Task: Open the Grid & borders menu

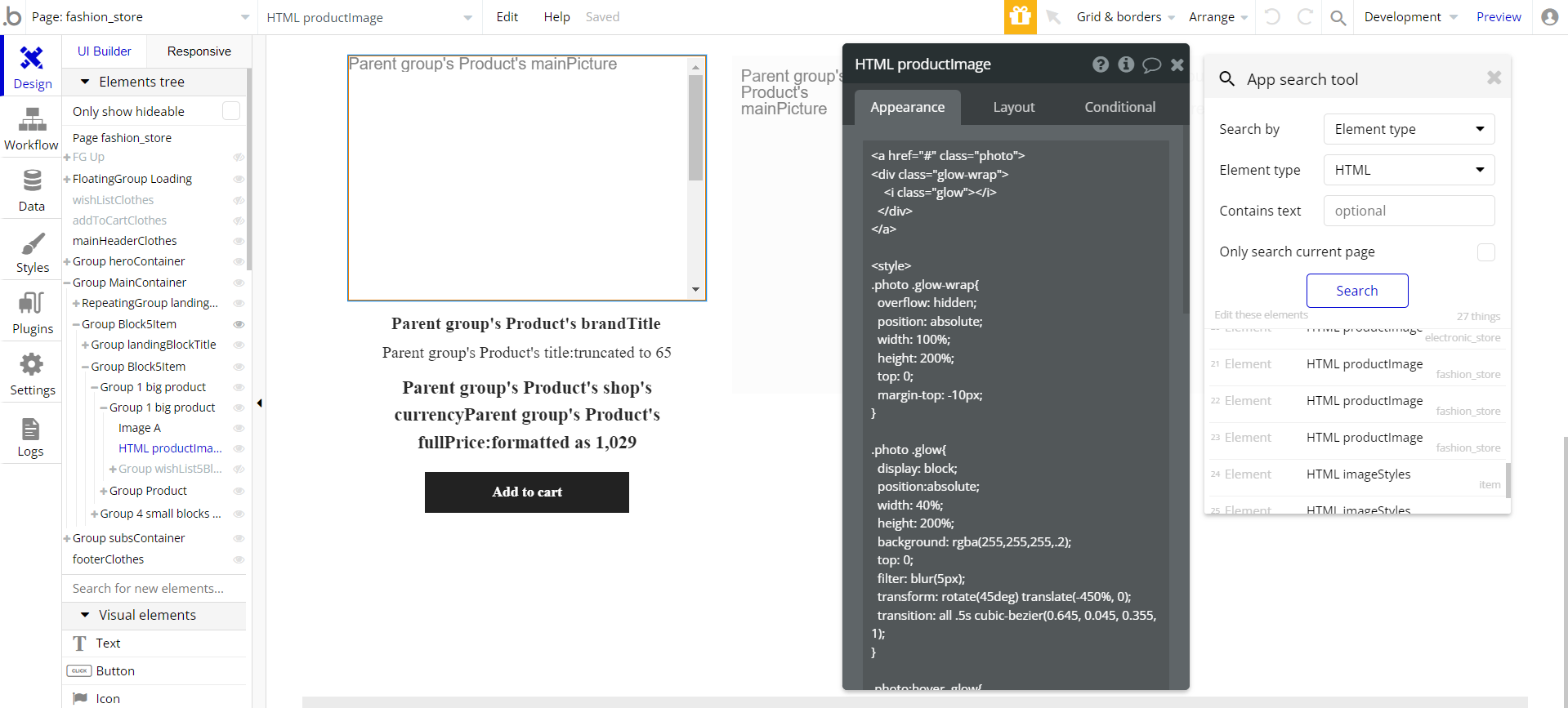Action: click(1125, 17)
